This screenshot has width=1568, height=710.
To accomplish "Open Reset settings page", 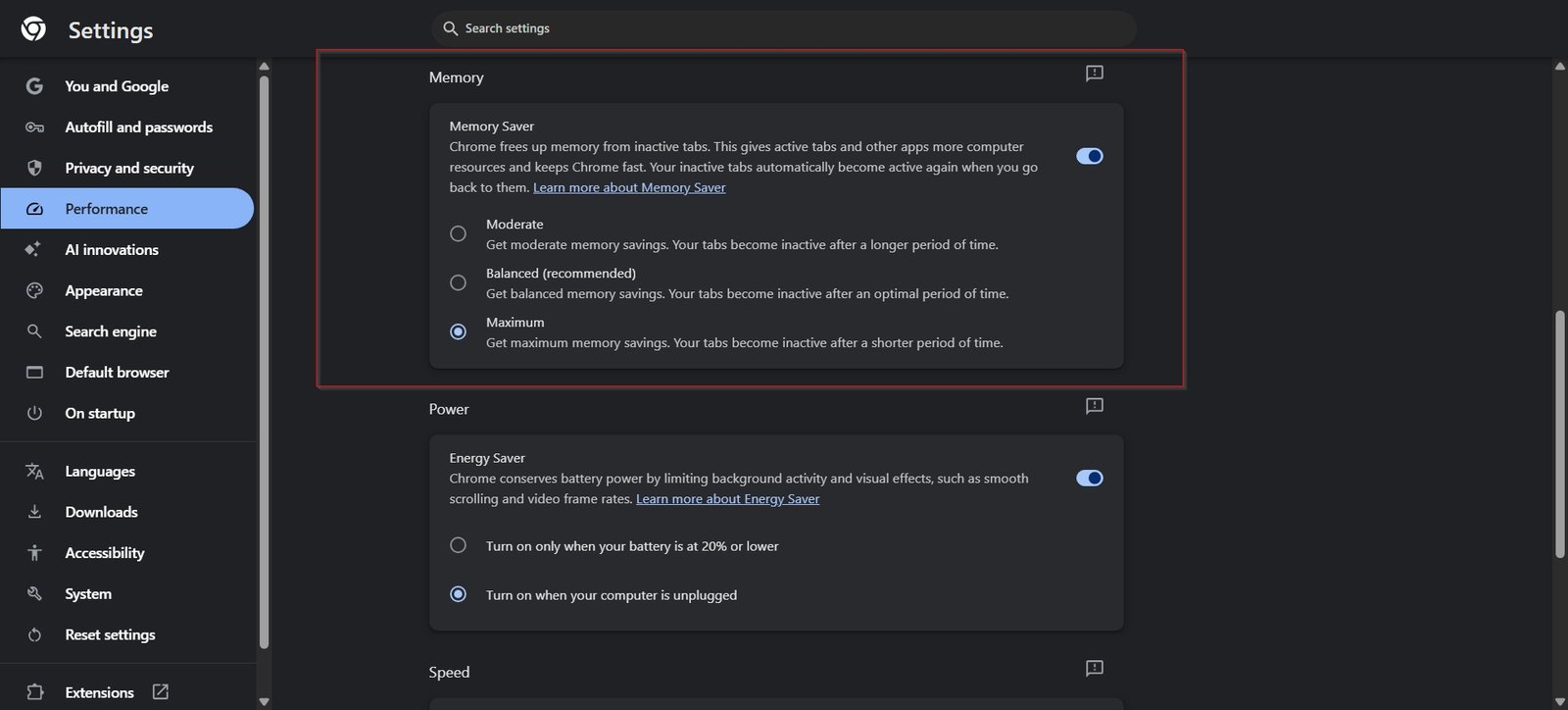I will click(x=127, y=634).
